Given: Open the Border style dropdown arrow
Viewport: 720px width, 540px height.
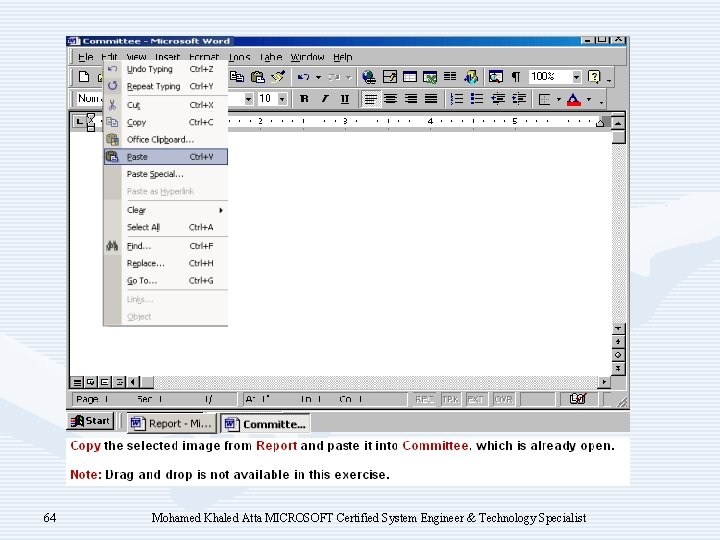Looking at the screenshot, I should click(558, 99).
